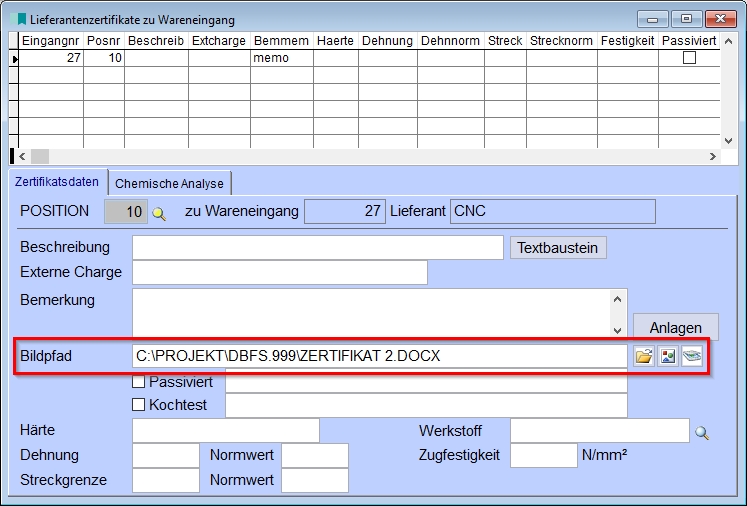
Task: Click magnifier lookup icon next to POSITION
Action: pyautogui.click(x=159, y=213)
